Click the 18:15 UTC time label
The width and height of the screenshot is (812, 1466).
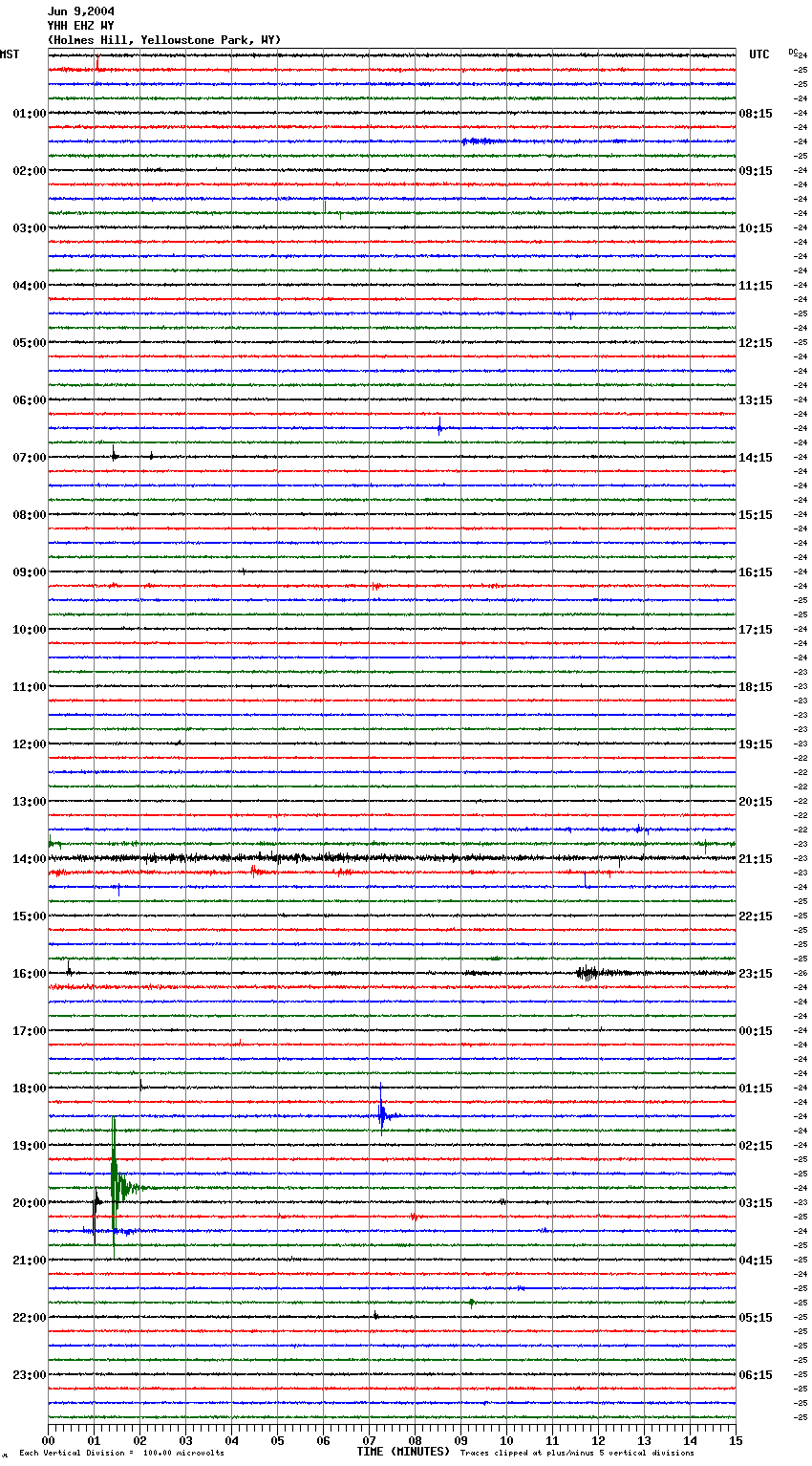[756, 687]
